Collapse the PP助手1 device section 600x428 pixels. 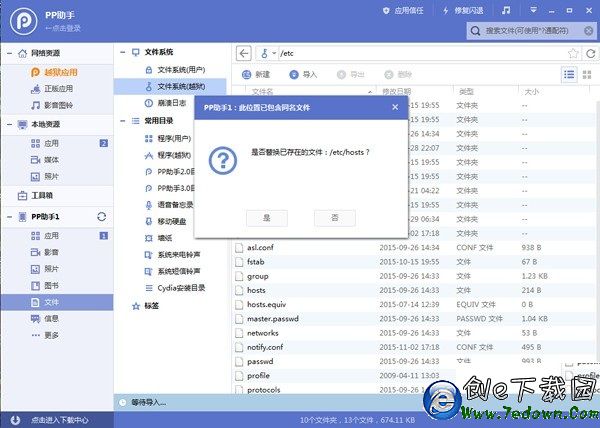(9, 217)
